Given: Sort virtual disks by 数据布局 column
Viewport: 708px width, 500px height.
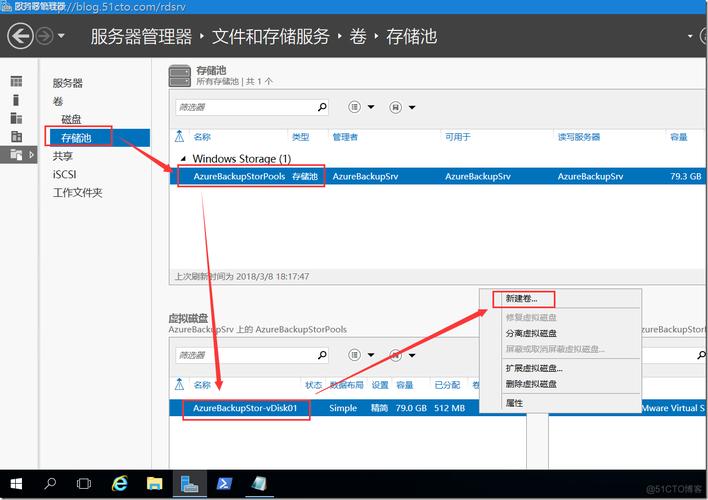Looking at the screenshot, I should click(346, 385).
